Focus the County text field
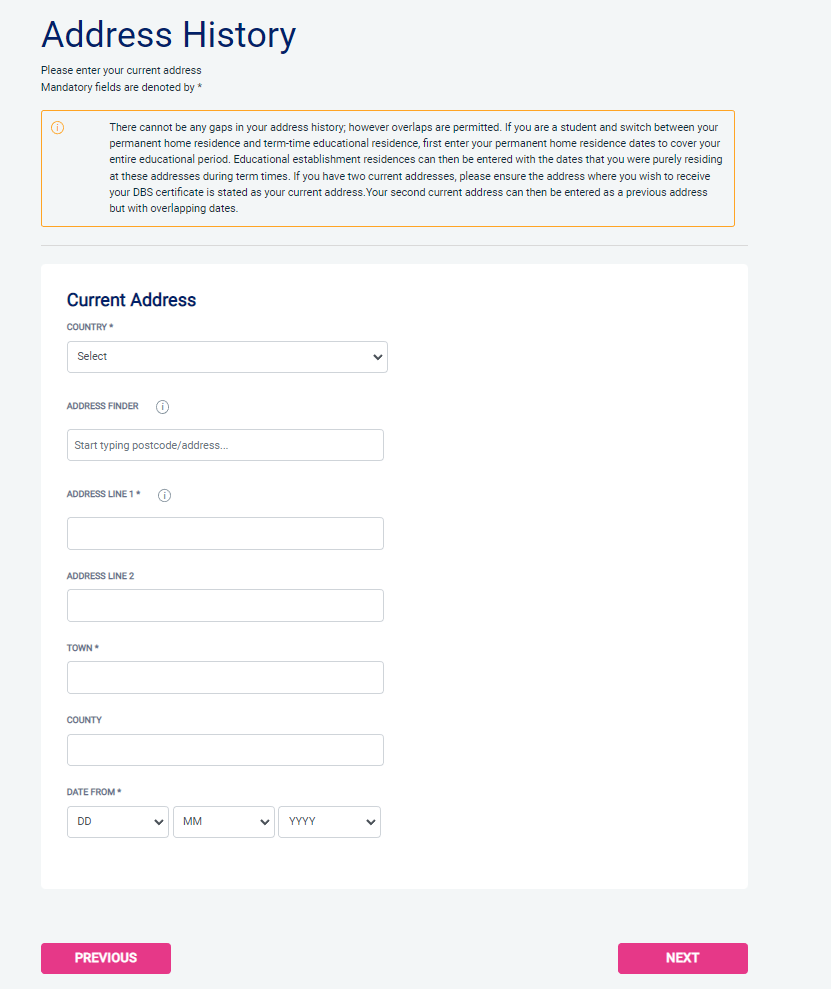This screenshot has height=989, width=831. point(225,750)
